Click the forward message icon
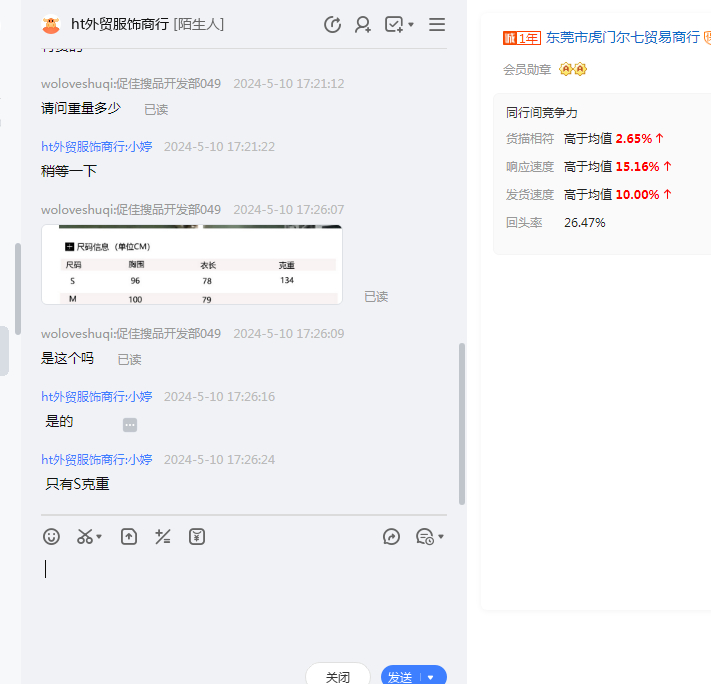The image size is (711, 684). [391, 537]
